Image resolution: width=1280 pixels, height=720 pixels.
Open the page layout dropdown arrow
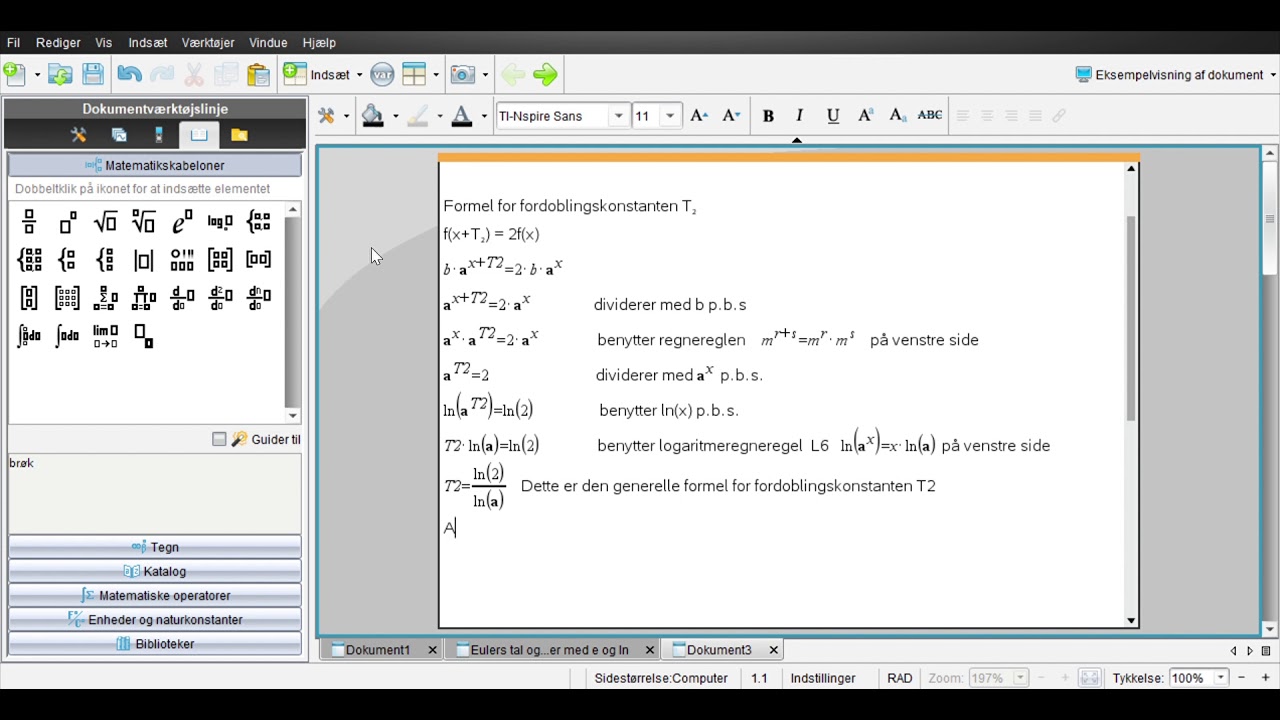(436, 75)
